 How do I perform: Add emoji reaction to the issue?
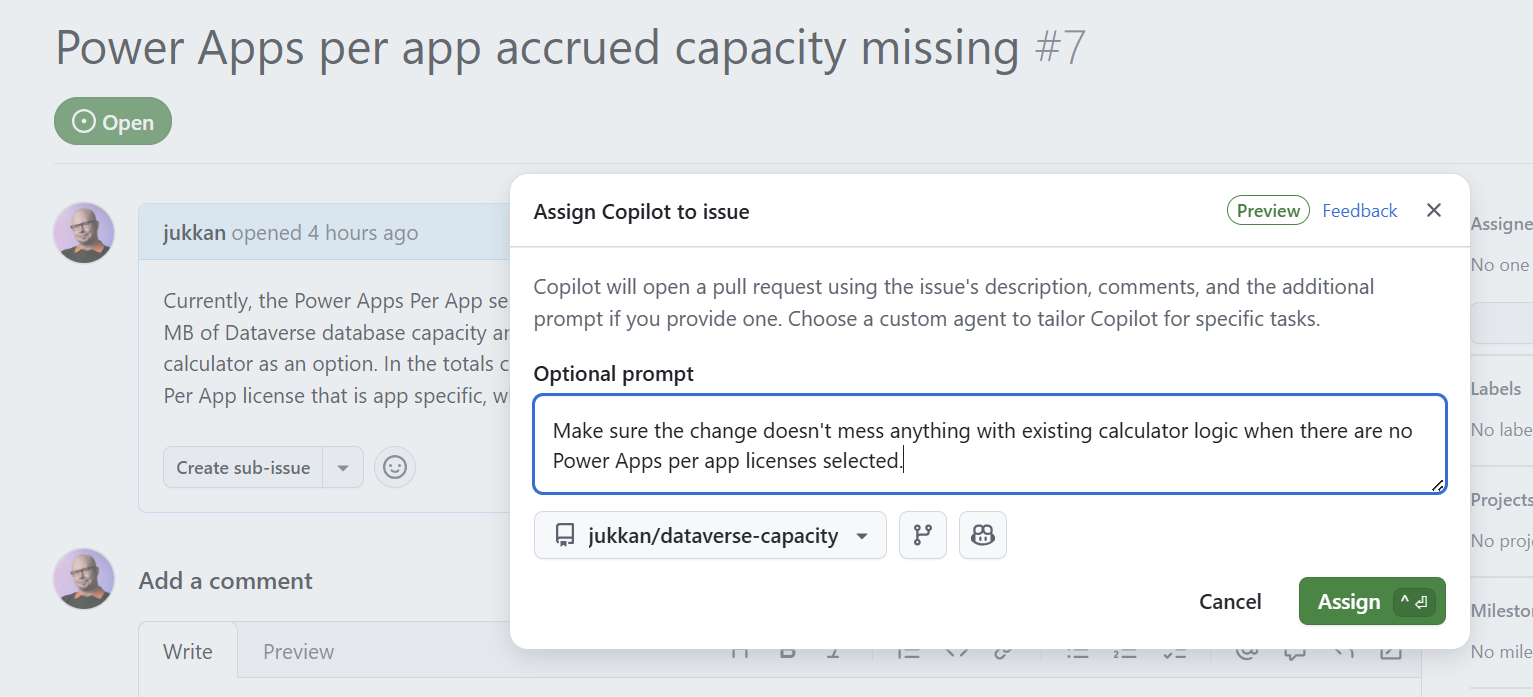(395, 467)
